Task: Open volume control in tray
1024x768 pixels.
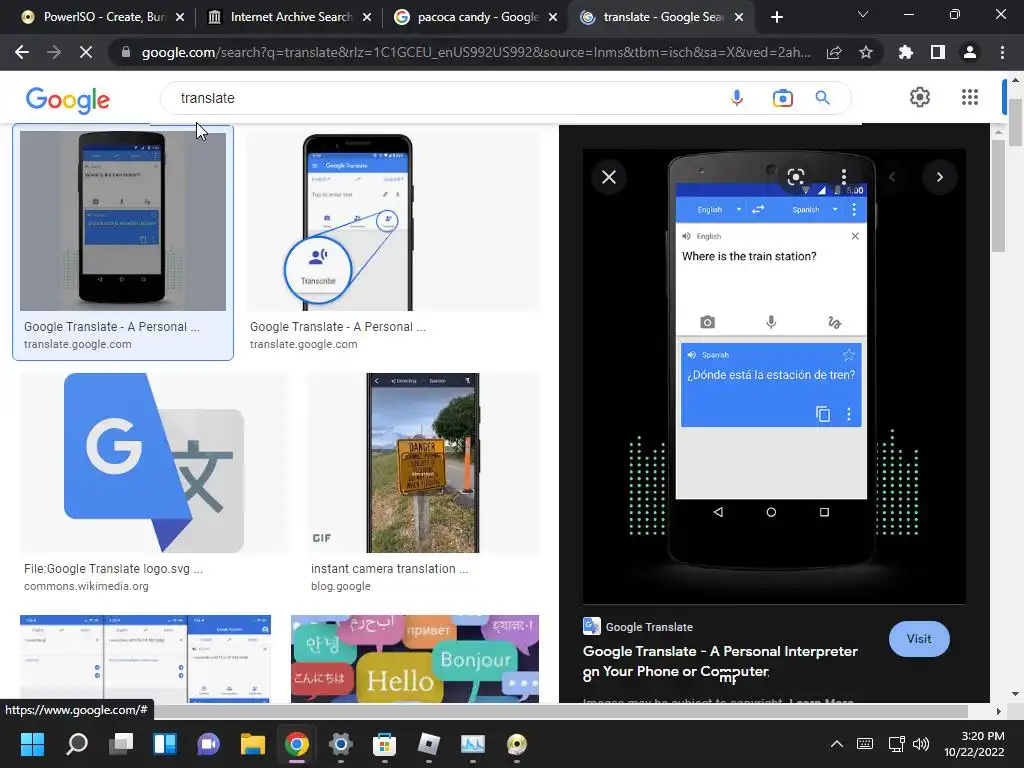Action: point(921,744)
